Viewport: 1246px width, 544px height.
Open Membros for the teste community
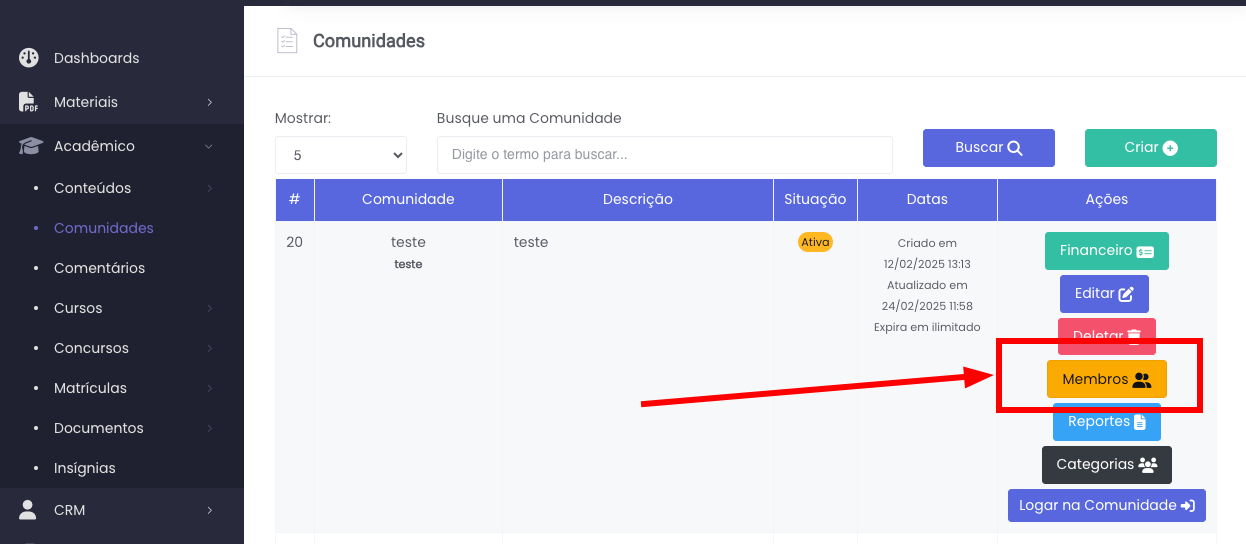point(1106,380)
